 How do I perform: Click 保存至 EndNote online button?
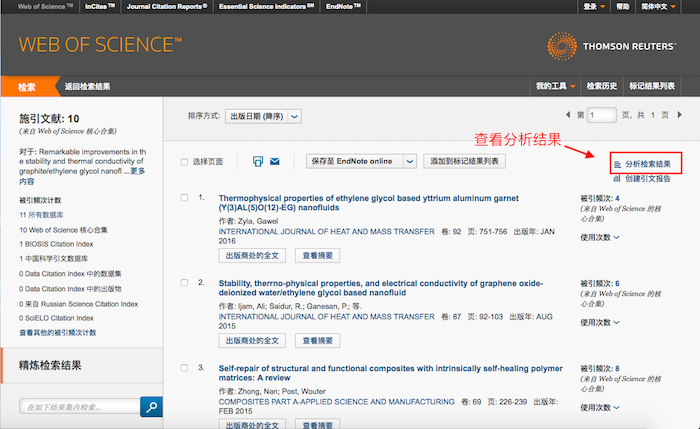click(x=355, y=161)
